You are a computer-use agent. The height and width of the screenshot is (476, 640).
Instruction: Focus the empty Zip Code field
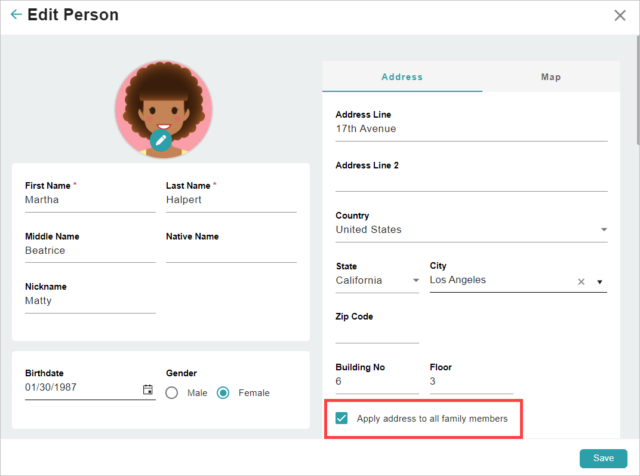(377, 332)
